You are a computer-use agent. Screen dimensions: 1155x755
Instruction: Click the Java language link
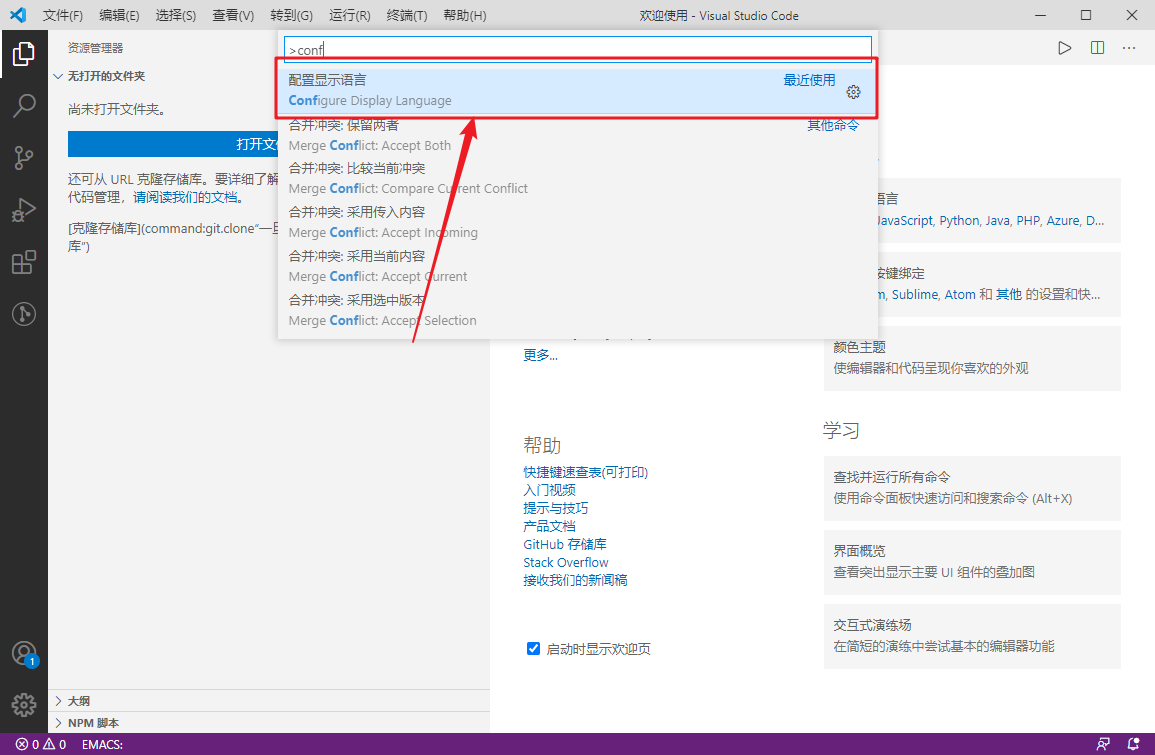point(997,220)
